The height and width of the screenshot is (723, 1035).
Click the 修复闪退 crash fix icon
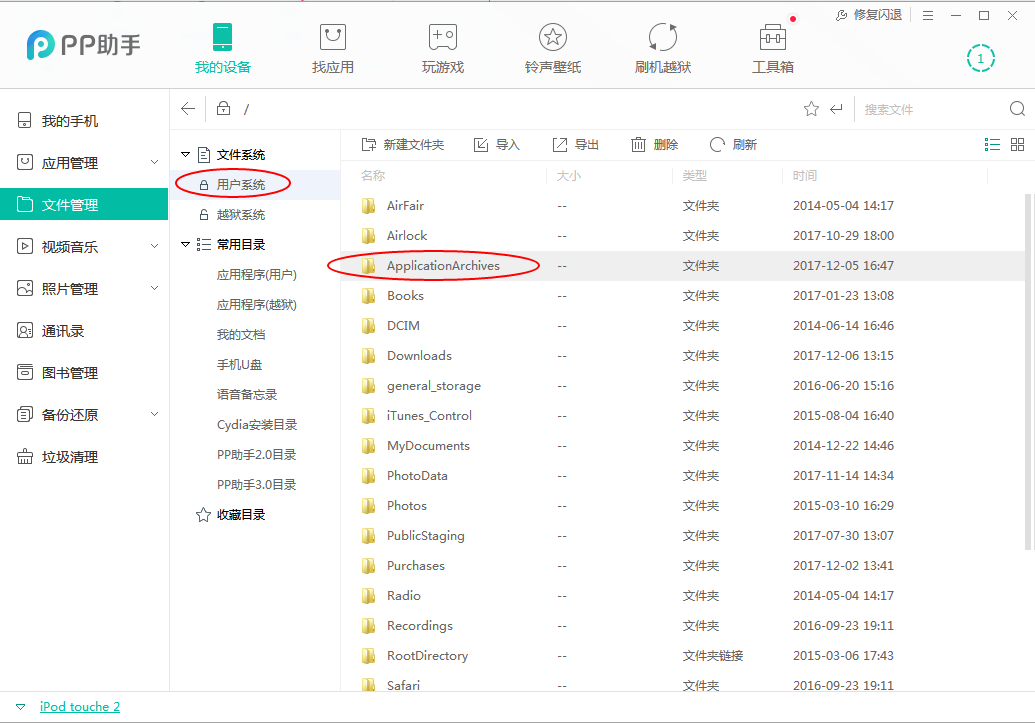click(843, 15)
